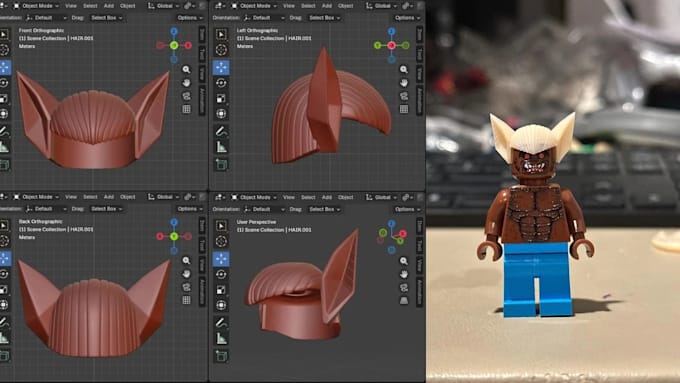Screen dimensions: 680x383
Task: Activate the Move tool in User Perspective viewport
Action: [221, 259]
